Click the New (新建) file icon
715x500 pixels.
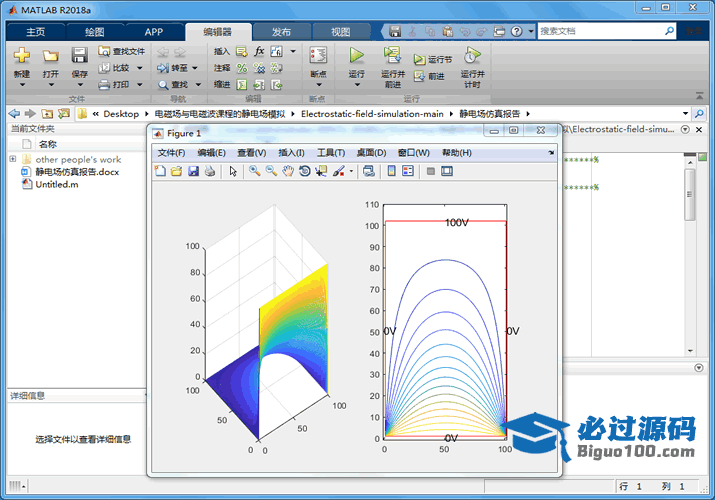point(22,55)
